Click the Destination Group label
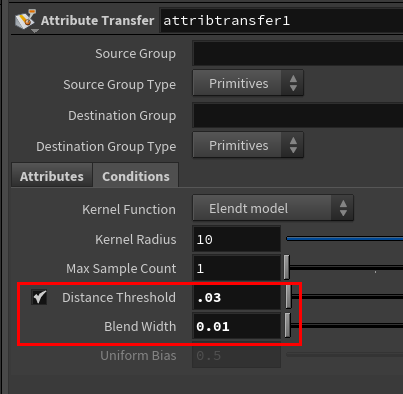403x394 pixels. (122, 116)
